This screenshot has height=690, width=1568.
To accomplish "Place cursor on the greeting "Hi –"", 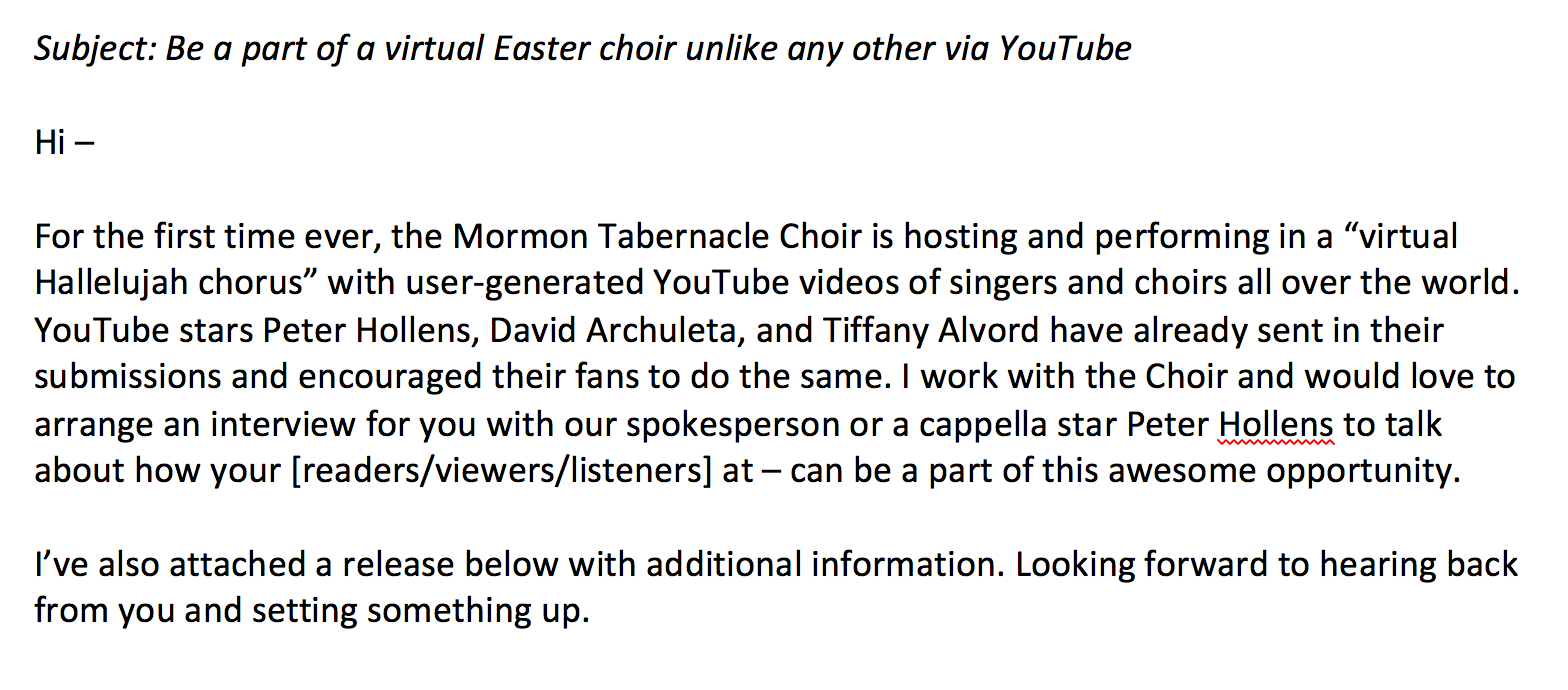I will point(64,143).
